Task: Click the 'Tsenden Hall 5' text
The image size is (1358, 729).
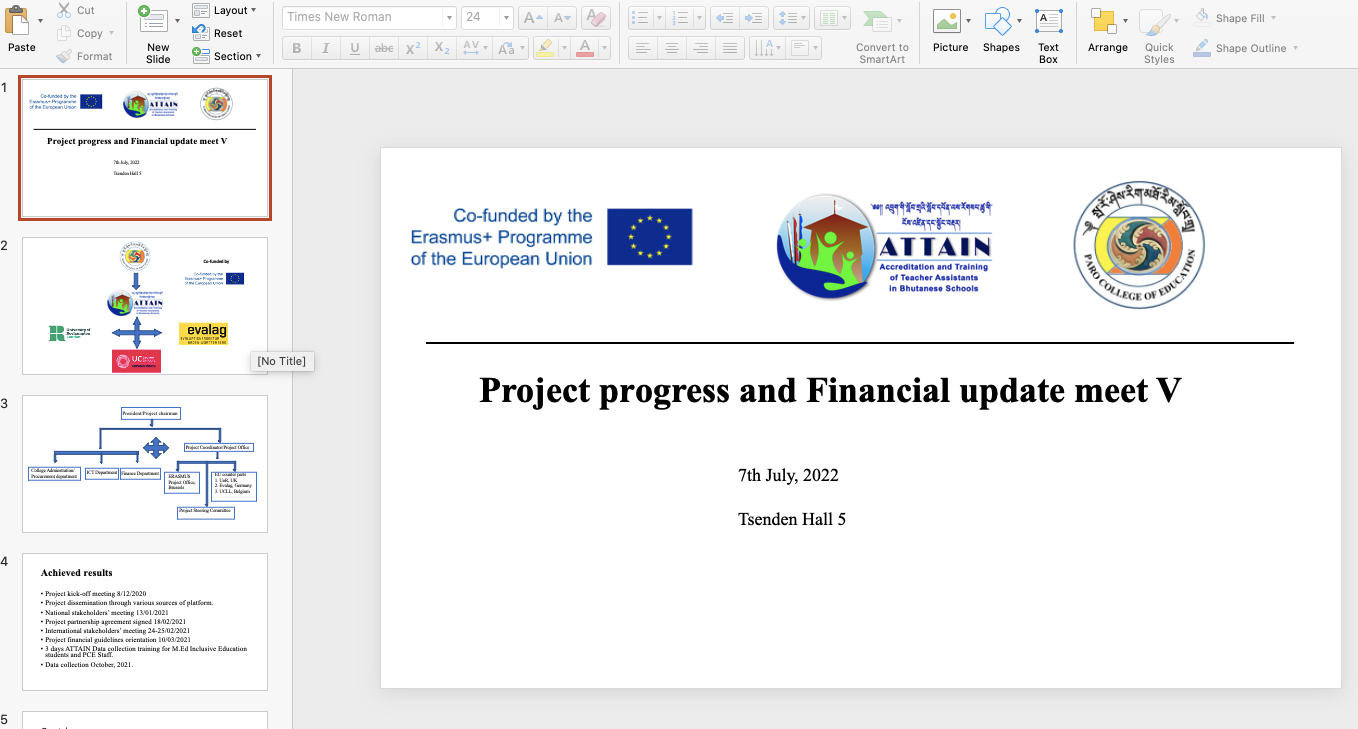Action: pos(792,519)
